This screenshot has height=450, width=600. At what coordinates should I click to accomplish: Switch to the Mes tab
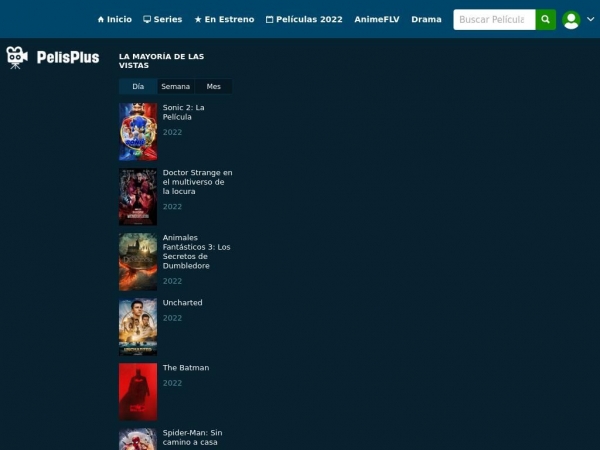(214, 86)
